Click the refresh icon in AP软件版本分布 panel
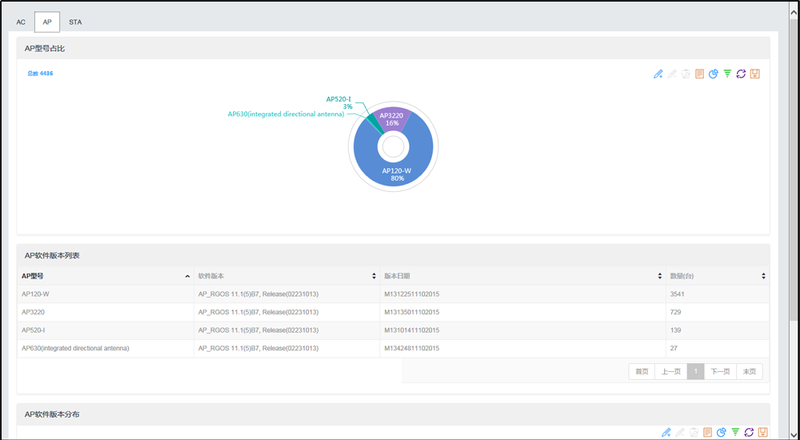The width and height of the screenshot is (800, 440). [749, 432]
